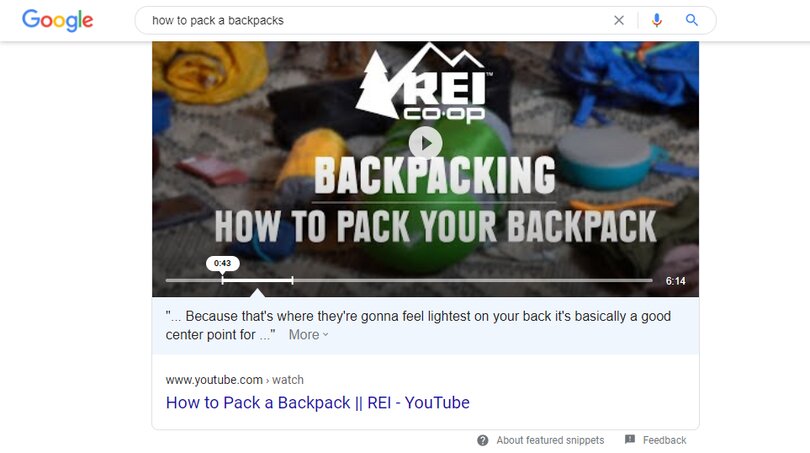Screen dimensions: 810x453
Task: Click the 6:14 video duration label
Action: point(675,281)
